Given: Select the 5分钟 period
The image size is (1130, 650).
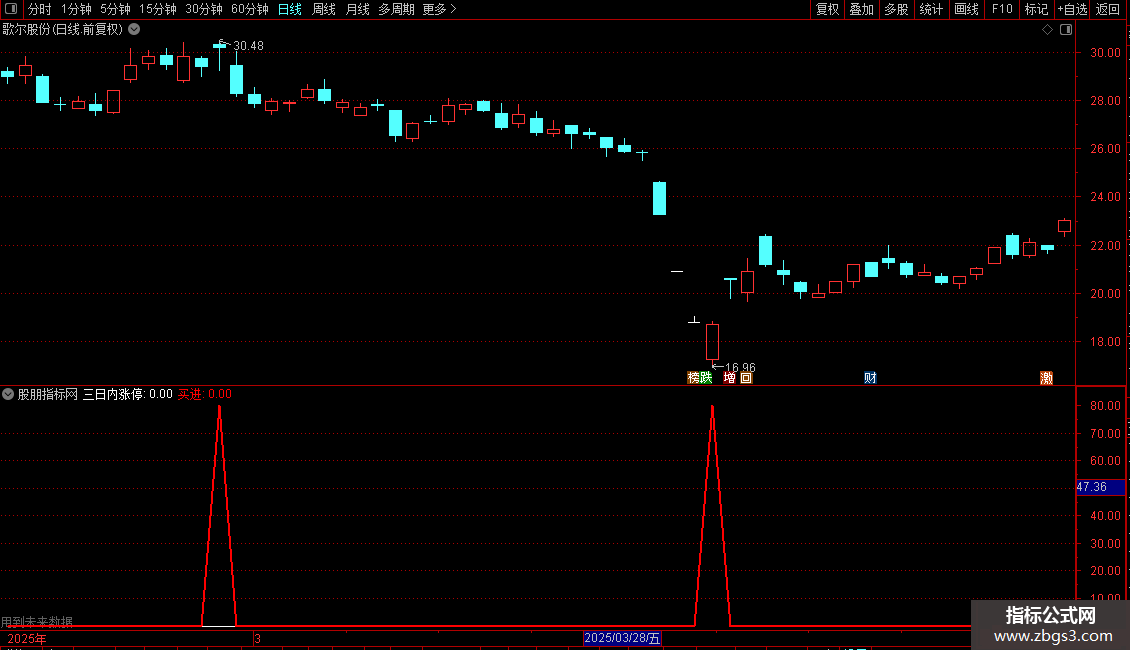Looking at the screenshot, I should [x=115, y=9].
